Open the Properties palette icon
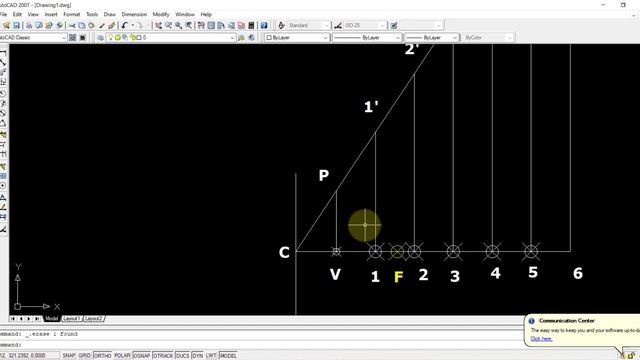 pyautogui.click(x=201, y=25)
